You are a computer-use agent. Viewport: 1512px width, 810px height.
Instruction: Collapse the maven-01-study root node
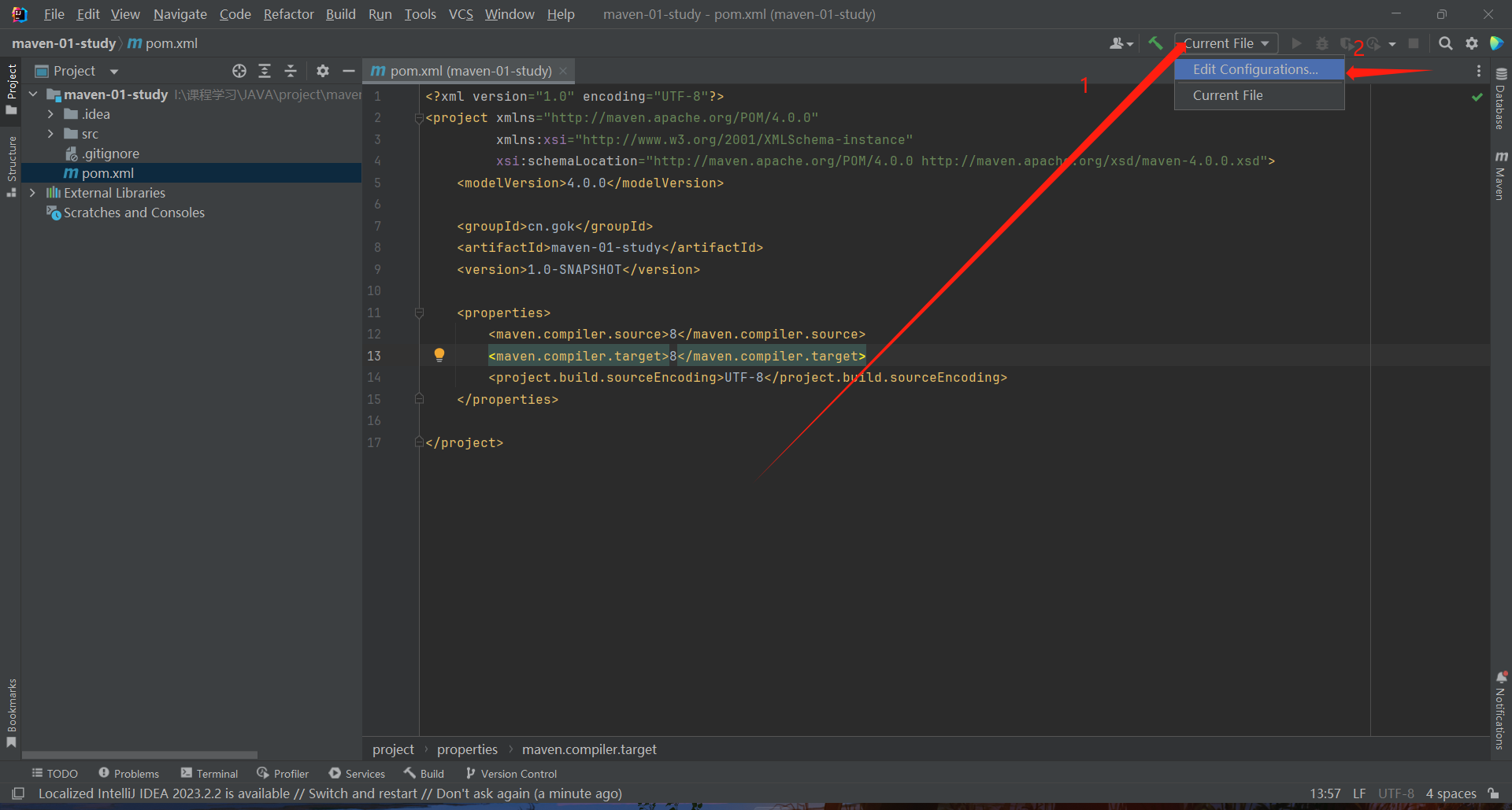coord(33,94)
